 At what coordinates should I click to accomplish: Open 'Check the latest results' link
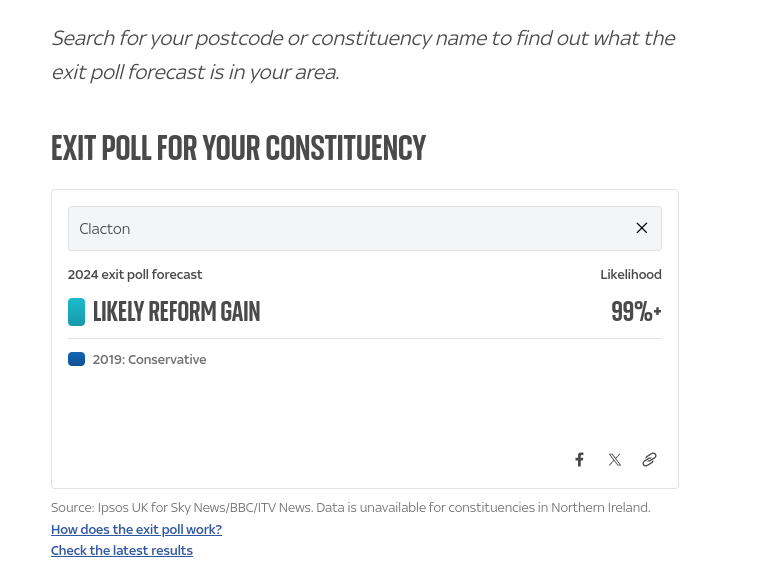pyautogui.click(x=122, y=551)
